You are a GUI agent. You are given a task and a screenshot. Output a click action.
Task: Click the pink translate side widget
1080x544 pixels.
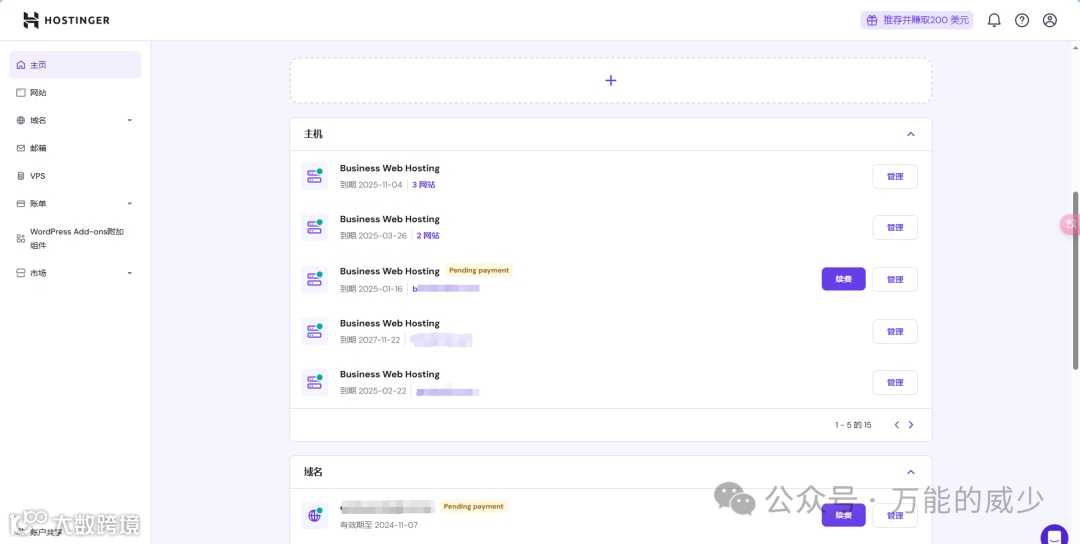1070,224
